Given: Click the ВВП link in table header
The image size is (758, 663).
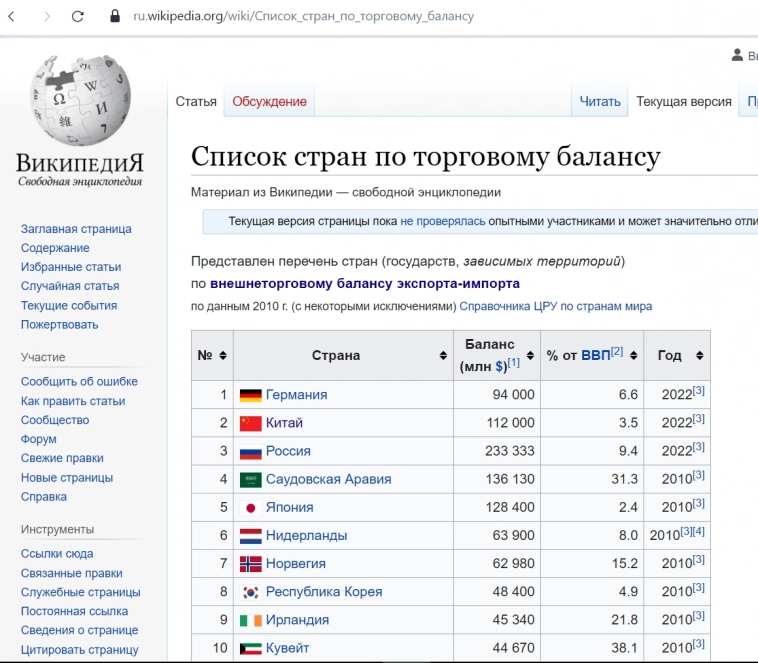Looking at the screenshot, I should pos(596,355).
